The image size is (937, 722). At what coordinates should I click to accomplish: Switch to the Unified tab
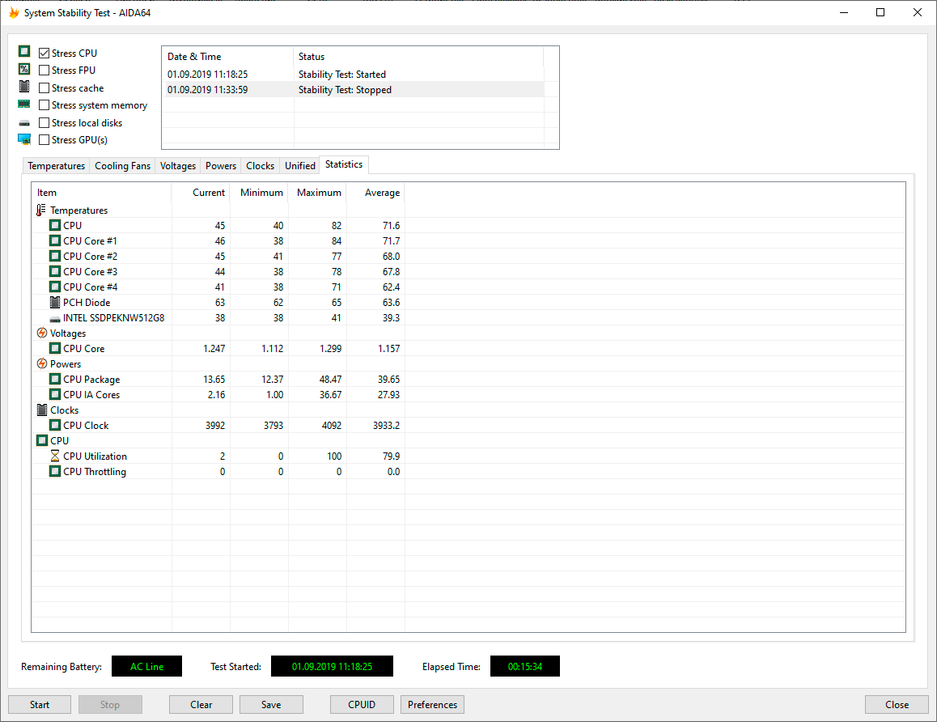point(300,166)
